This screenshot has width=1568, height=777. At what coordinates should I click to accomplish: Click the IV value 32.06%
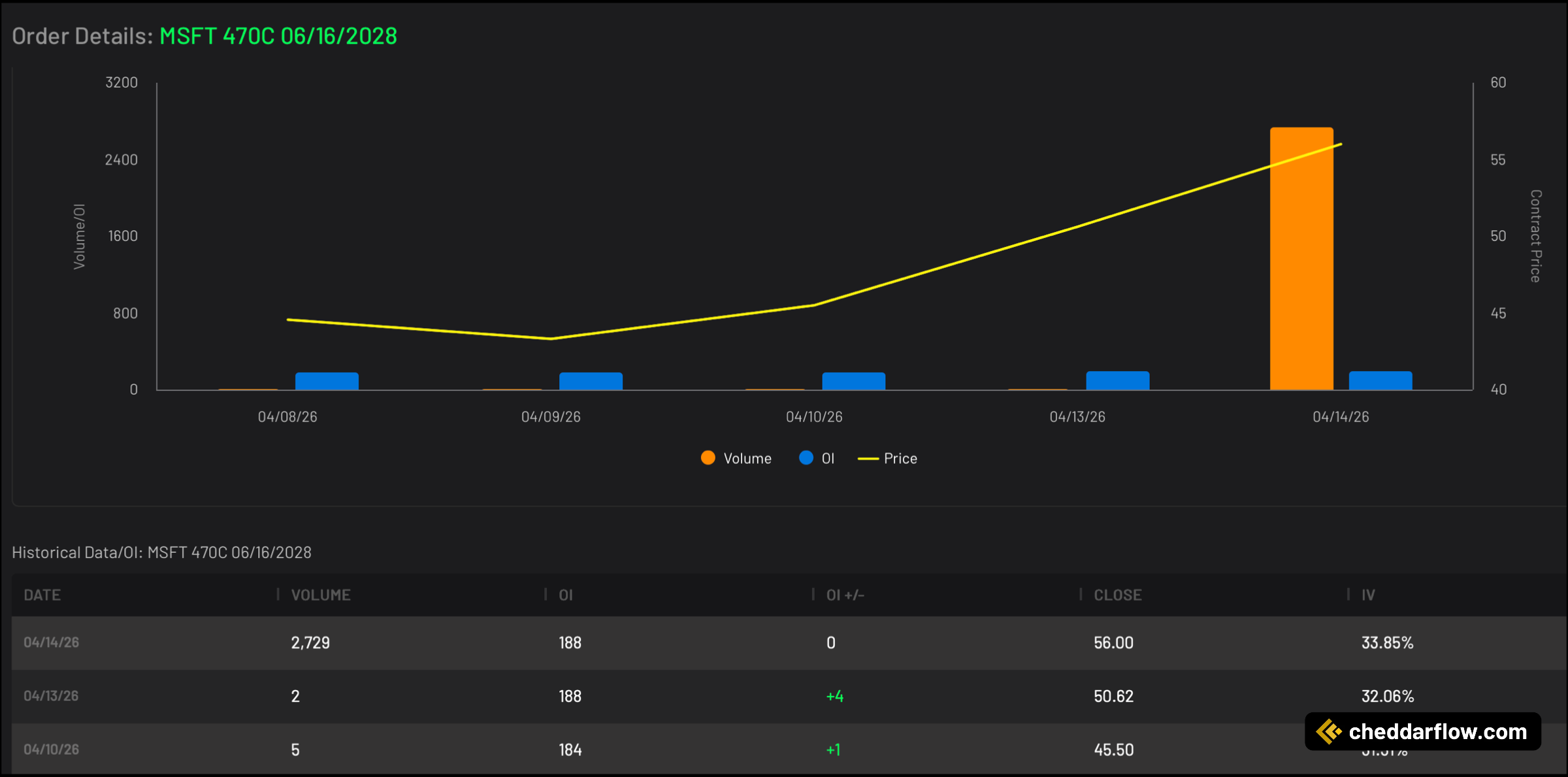pos(1387,696)
